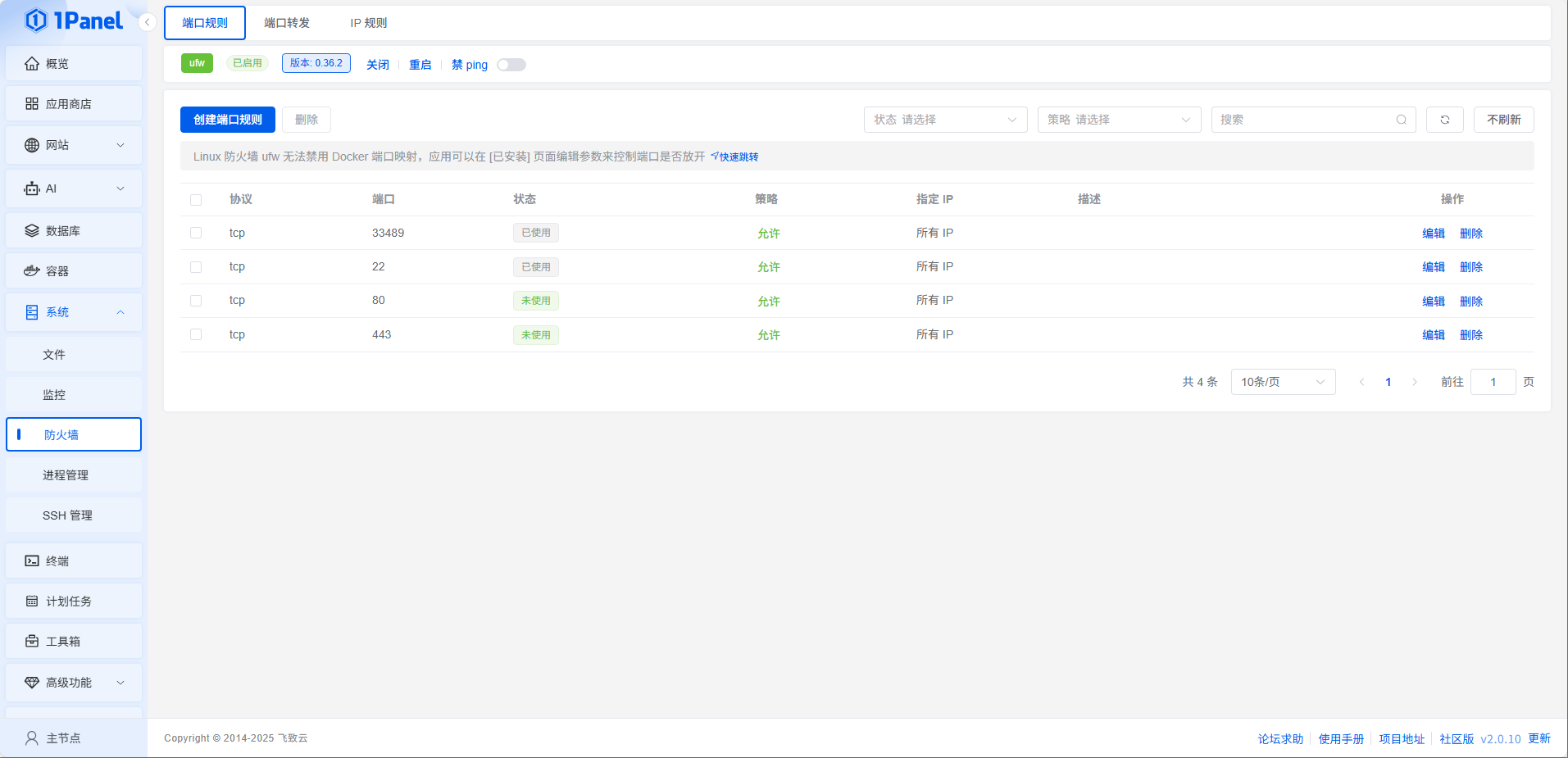Click the Containers docker icon
1568x758 pixels.
(32, 271)
